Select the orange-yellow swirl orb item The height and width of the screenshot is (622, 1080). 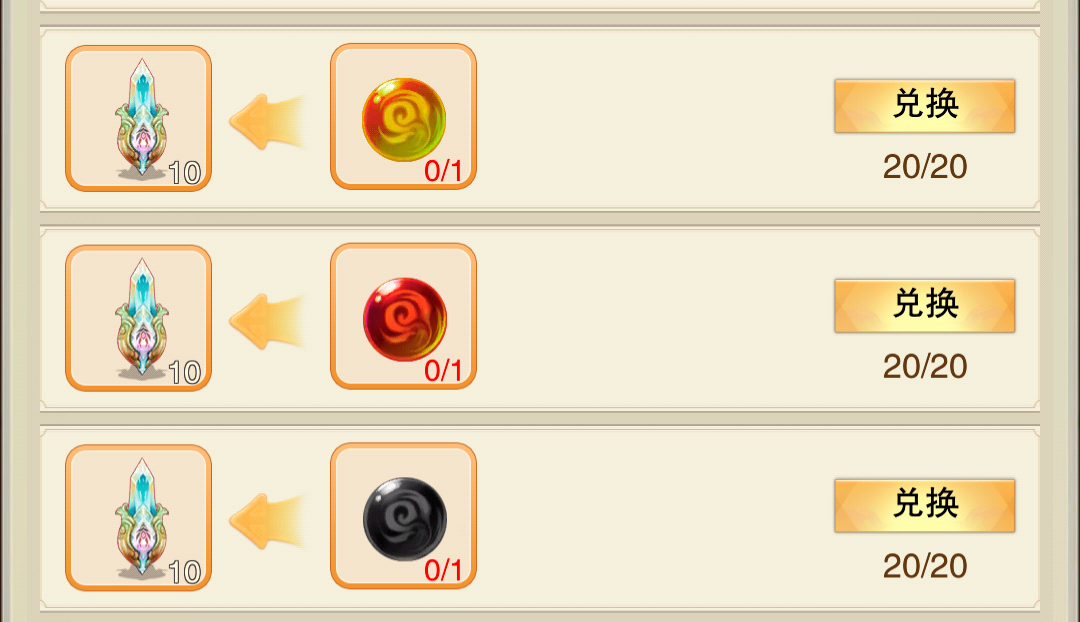(404, 116)
